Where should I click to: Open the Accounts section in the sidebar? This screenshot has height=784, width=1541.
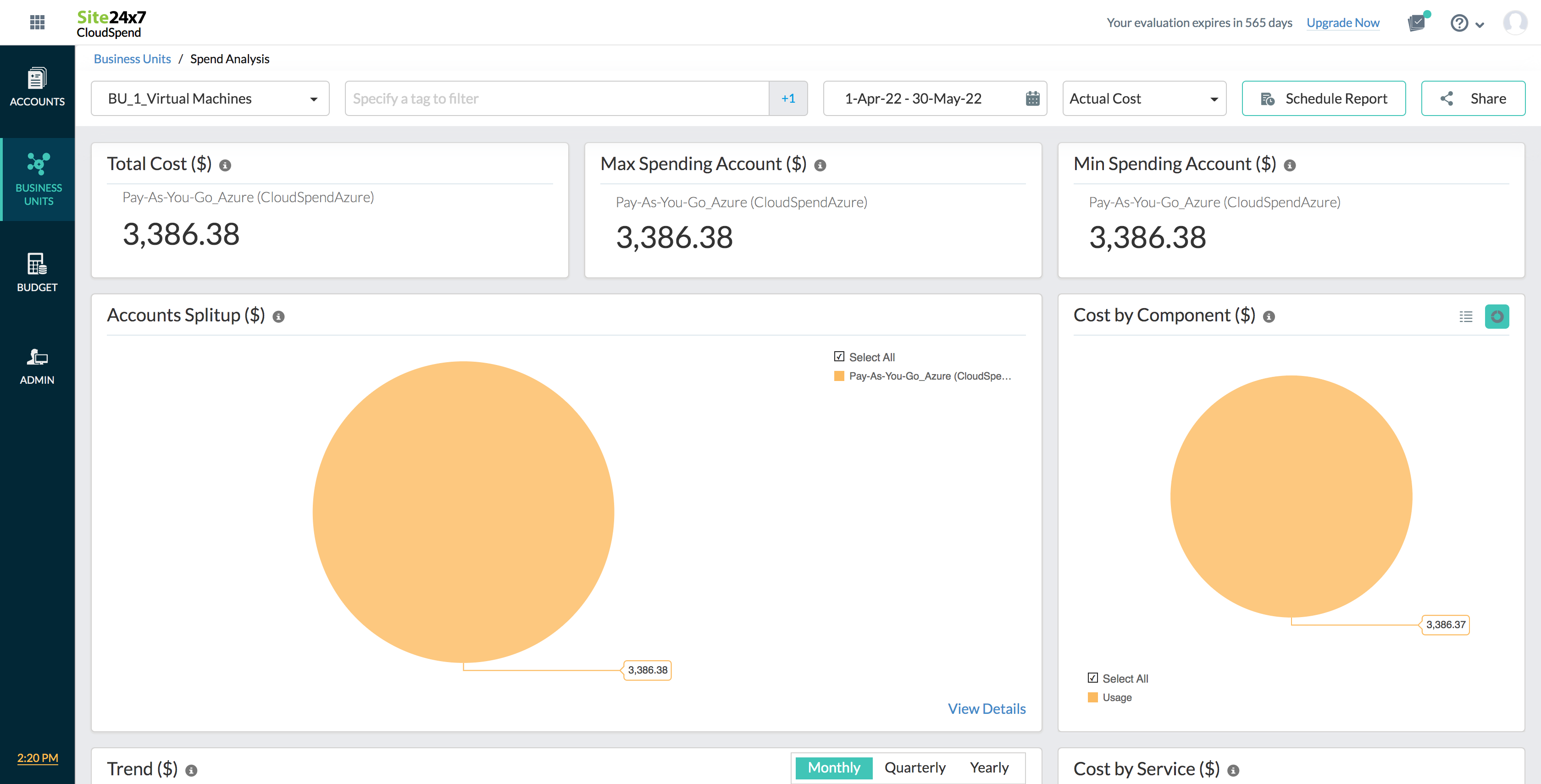point(37,87)
